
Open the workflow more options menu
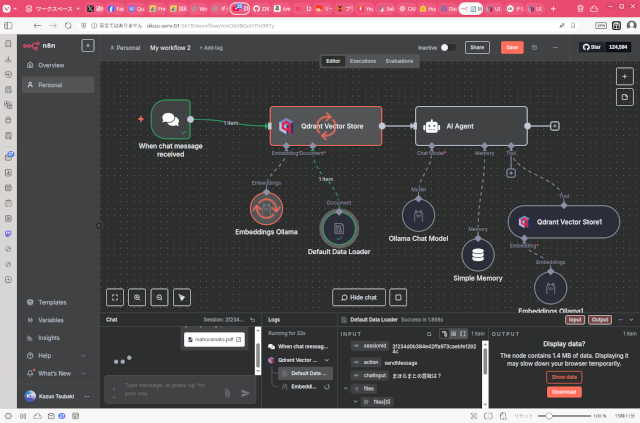click(555, 47)
